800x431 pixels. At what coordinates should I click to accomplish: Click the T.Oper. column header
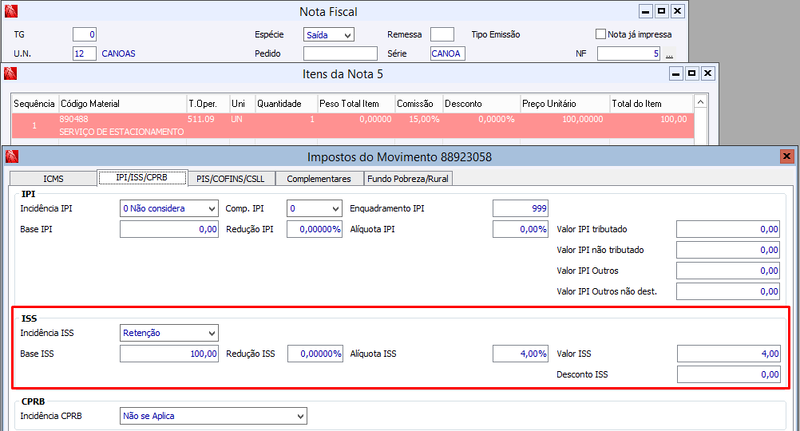[x=207, y=104]
